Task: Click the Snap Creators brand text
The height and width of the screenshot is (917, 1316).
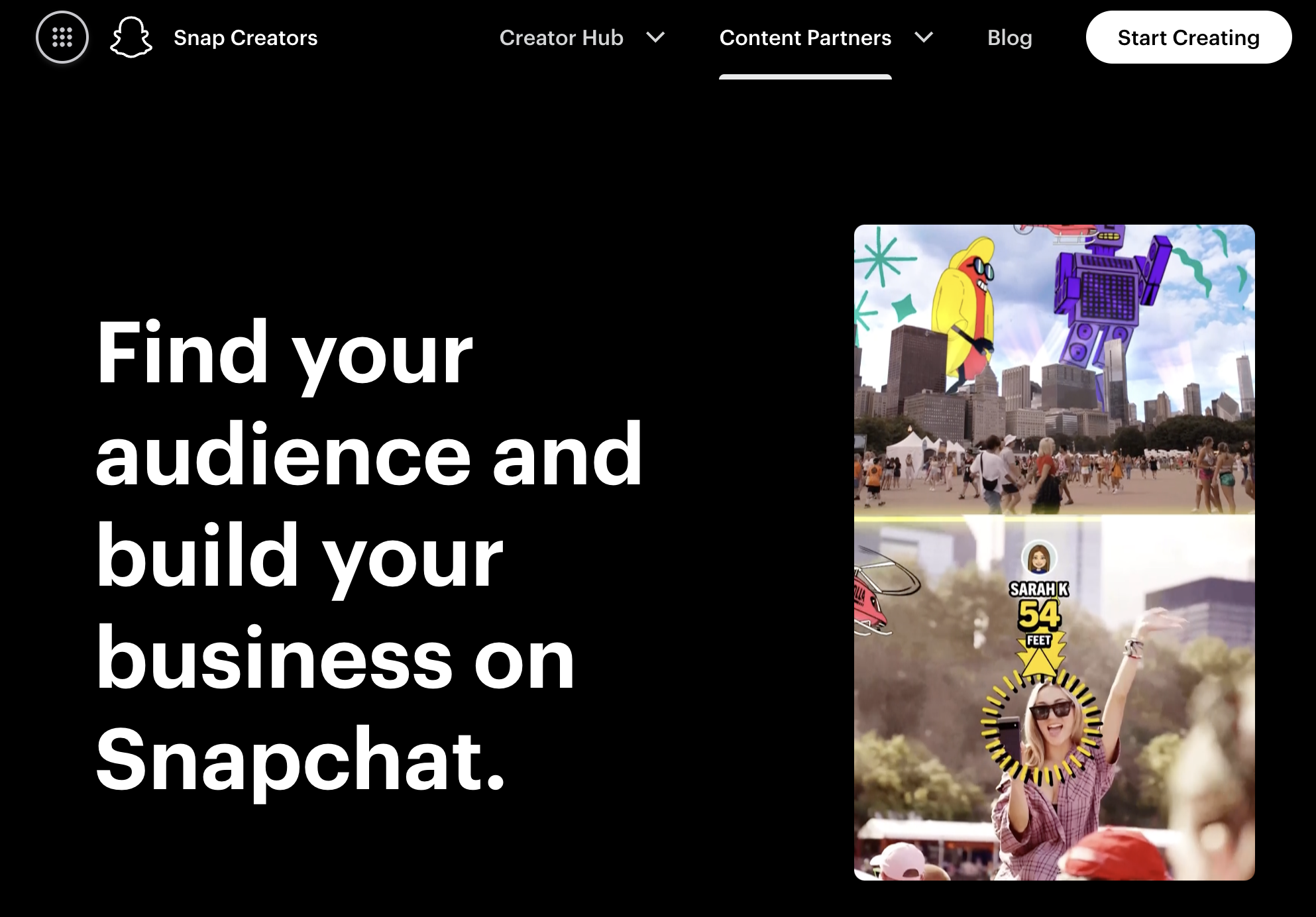Action: 245,38
